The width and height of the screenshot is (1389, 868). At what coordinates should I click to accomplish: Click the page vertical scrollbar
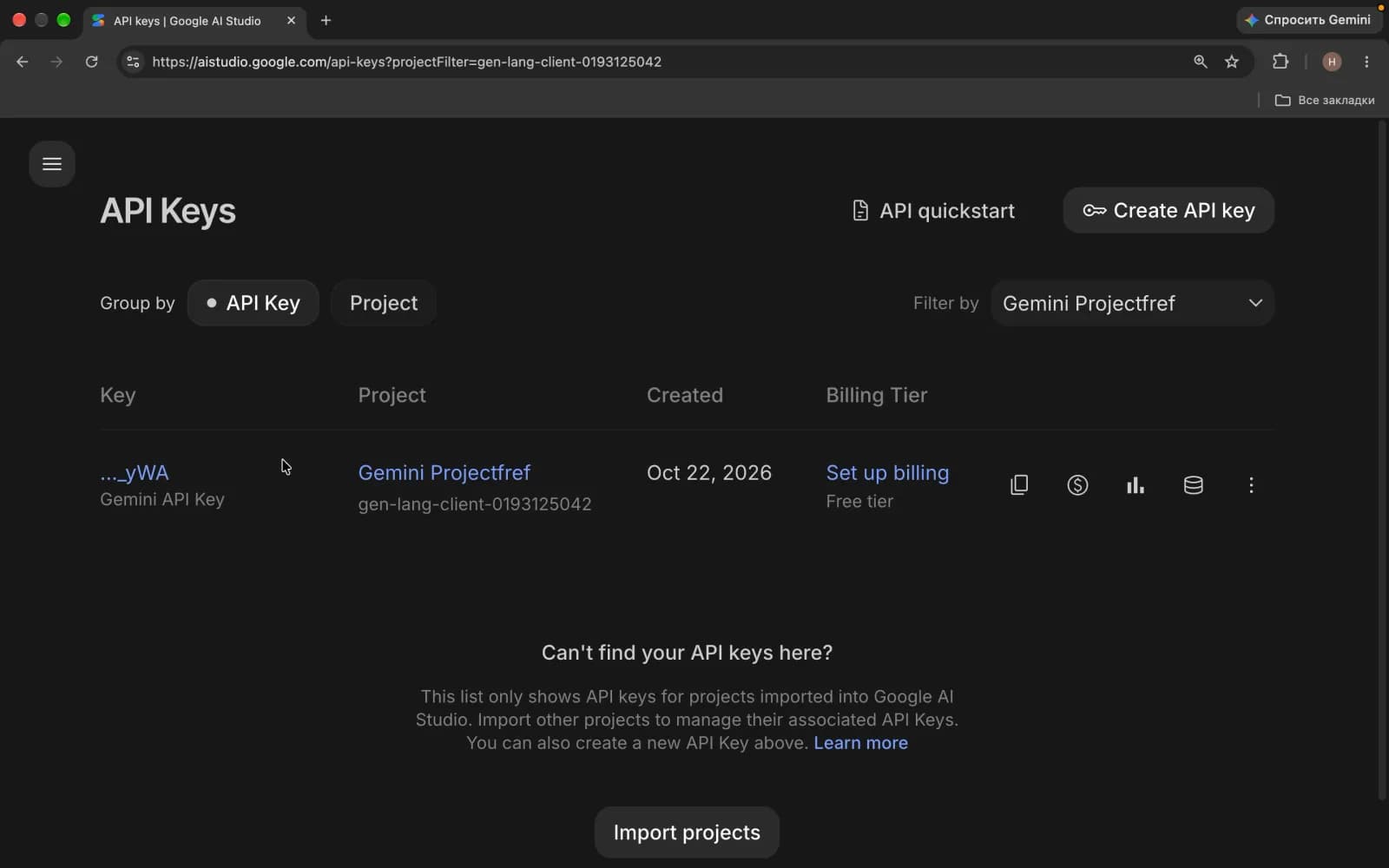pyautogui.click(x=1383, y=460)
